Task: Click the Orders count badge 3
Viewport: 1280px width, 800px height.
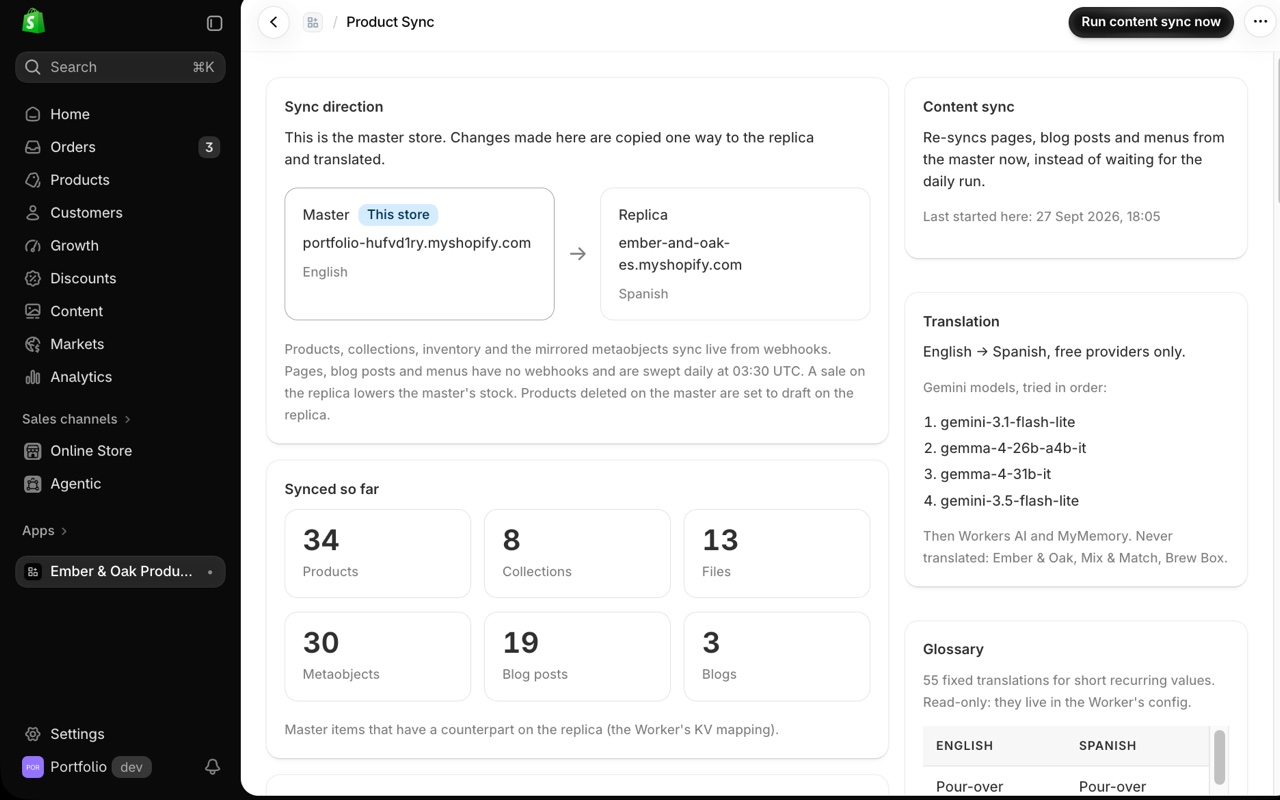Action: click(x=209, y=147)
